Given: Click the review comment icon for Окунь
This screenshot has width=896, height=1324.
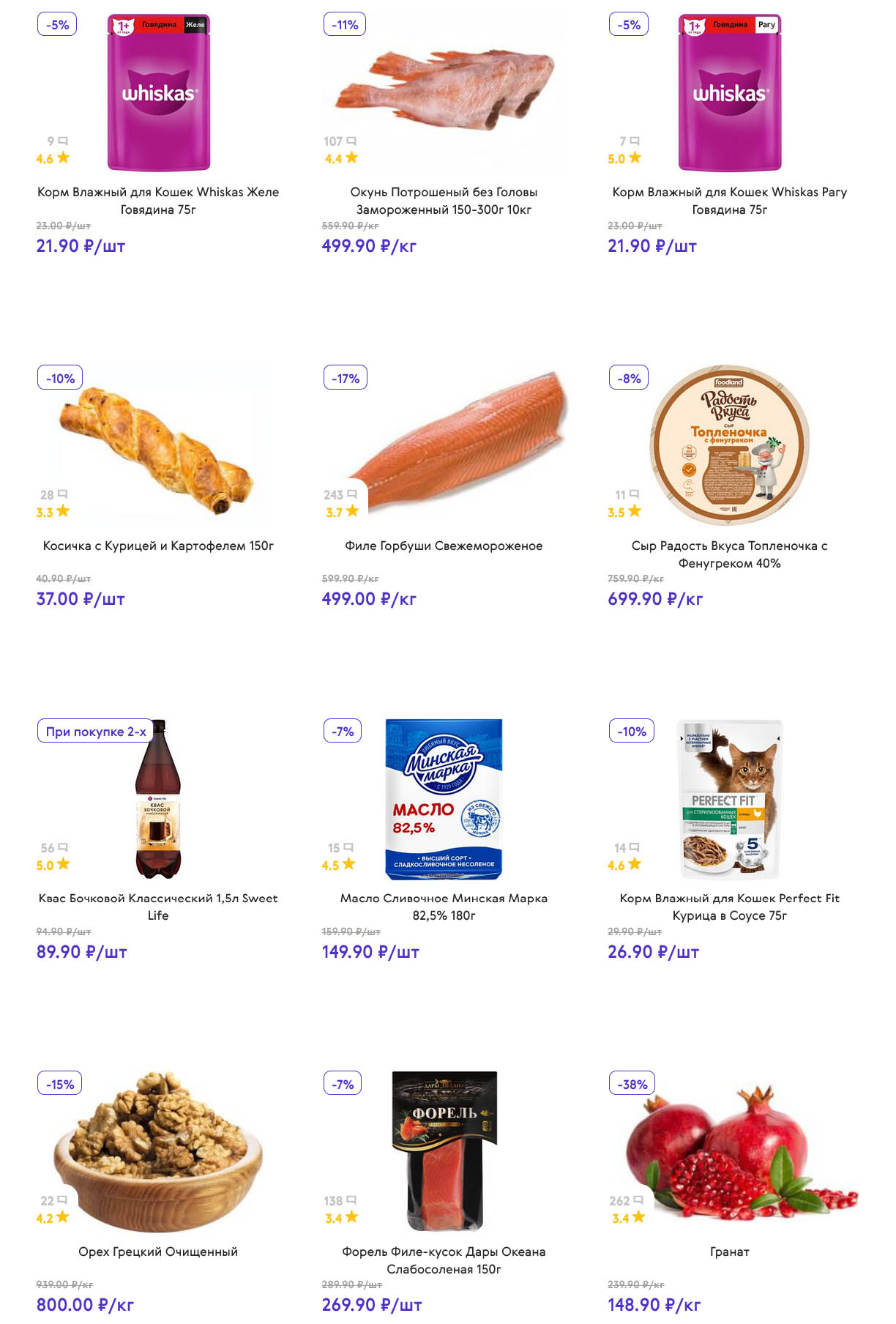Looking at the screenshot, I should point(351,141).
